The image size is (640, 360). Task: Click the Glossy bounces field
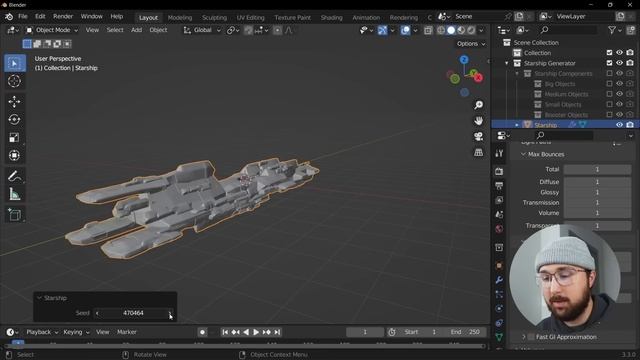coord(597,192)
